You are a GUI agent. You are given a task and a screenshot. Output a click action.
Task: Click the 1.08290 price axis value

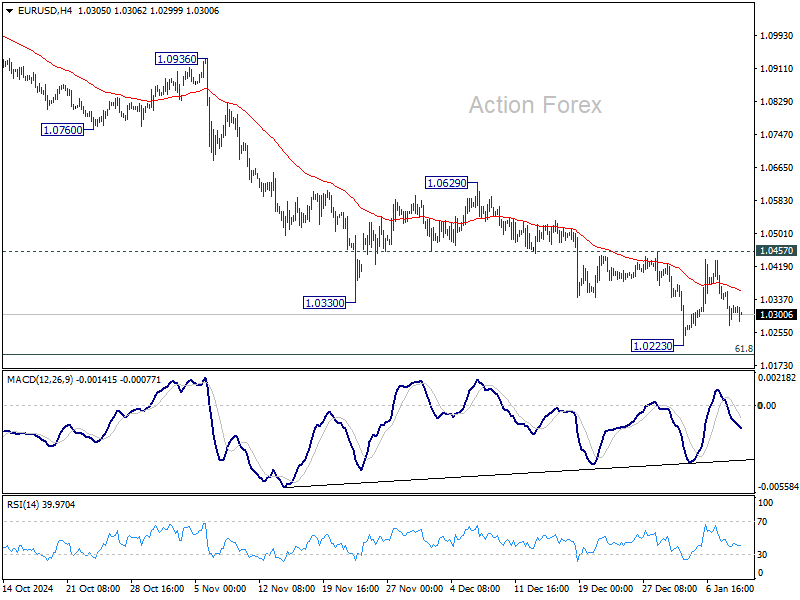pyautogui.click(x=777, y=102)
